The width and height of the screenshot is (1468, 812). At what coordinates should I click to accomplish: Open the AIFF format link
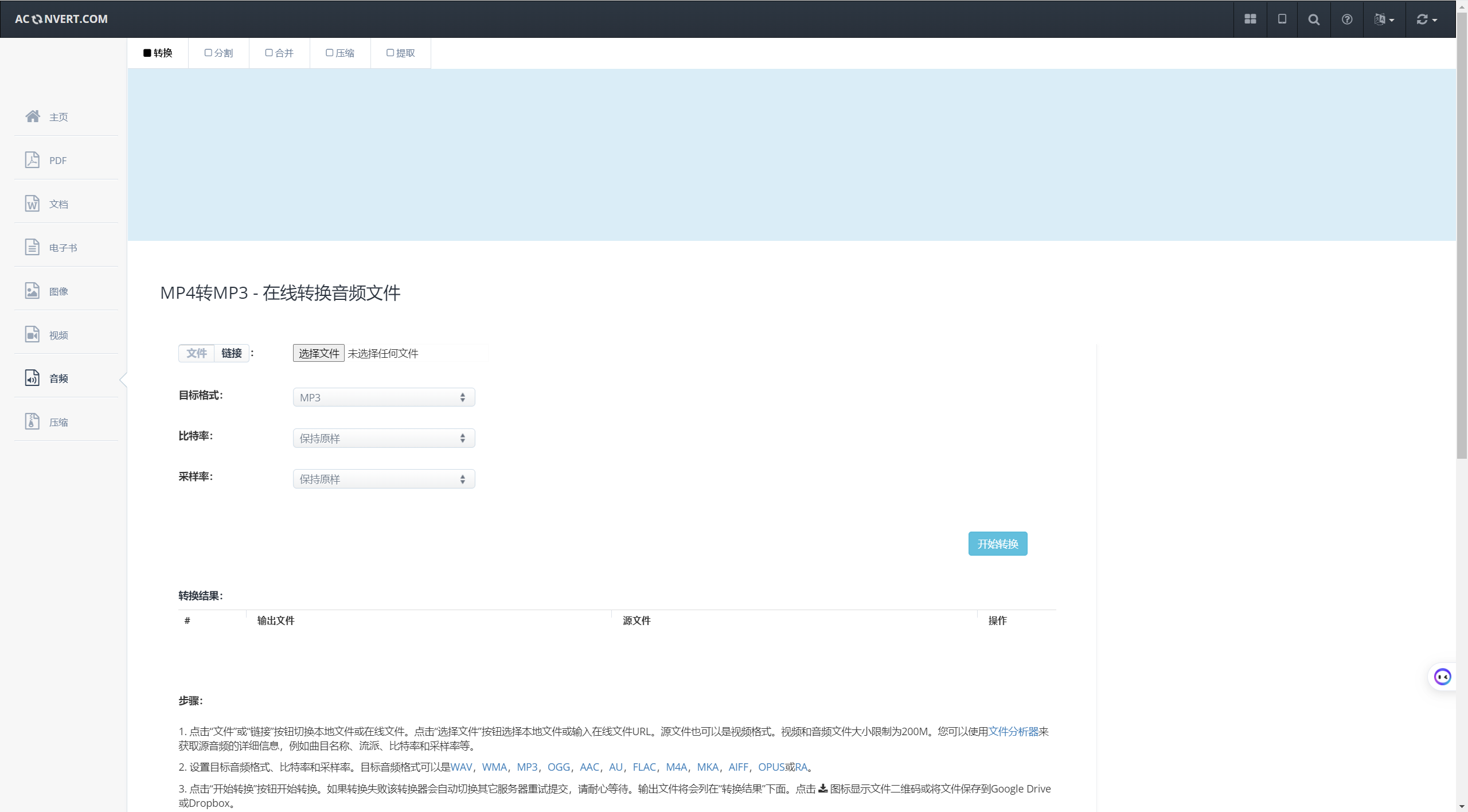[x=739, y=767]
